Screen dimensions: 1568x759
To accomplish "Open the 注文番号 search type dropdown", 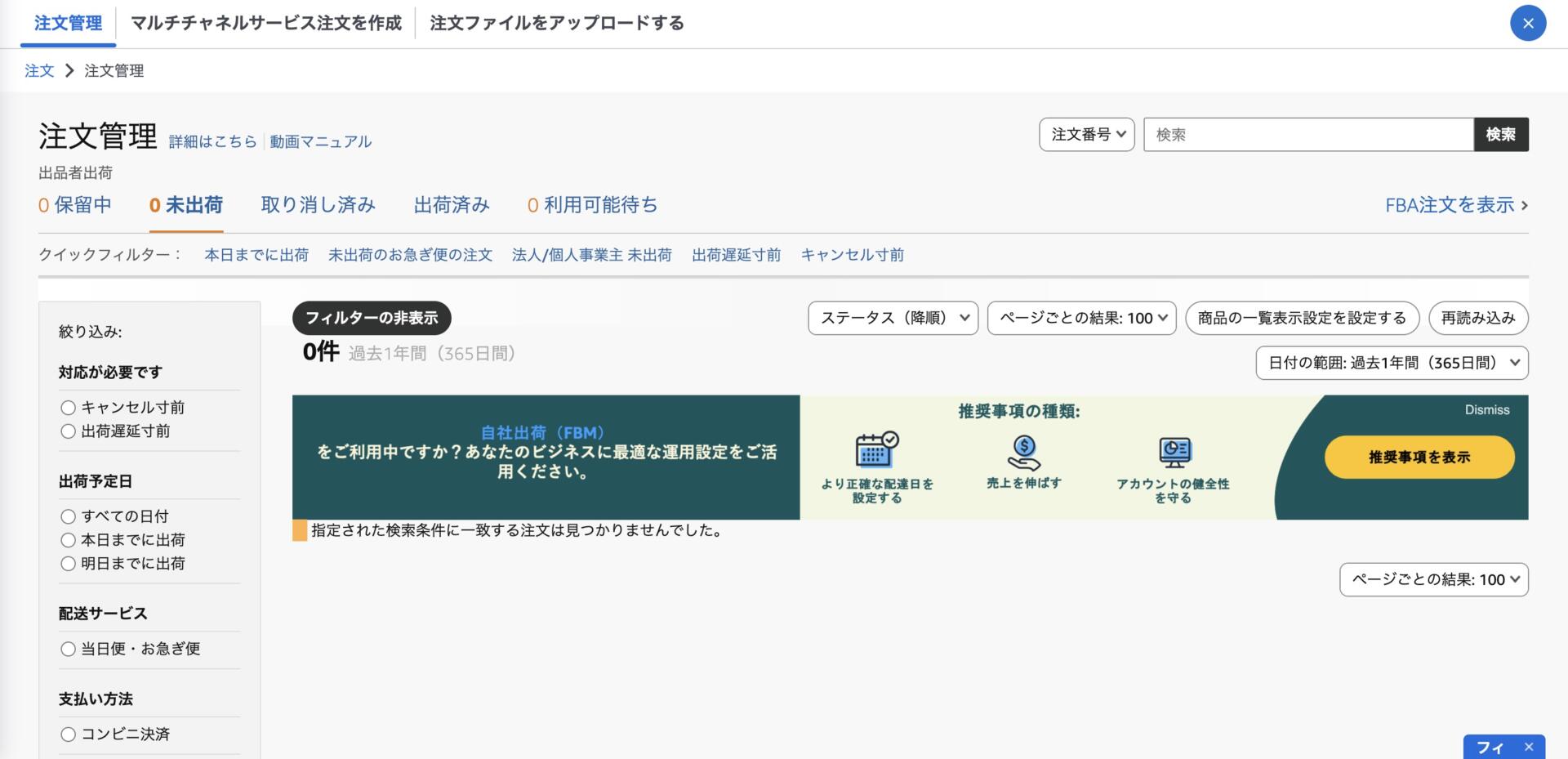I will pos(1086,135).
